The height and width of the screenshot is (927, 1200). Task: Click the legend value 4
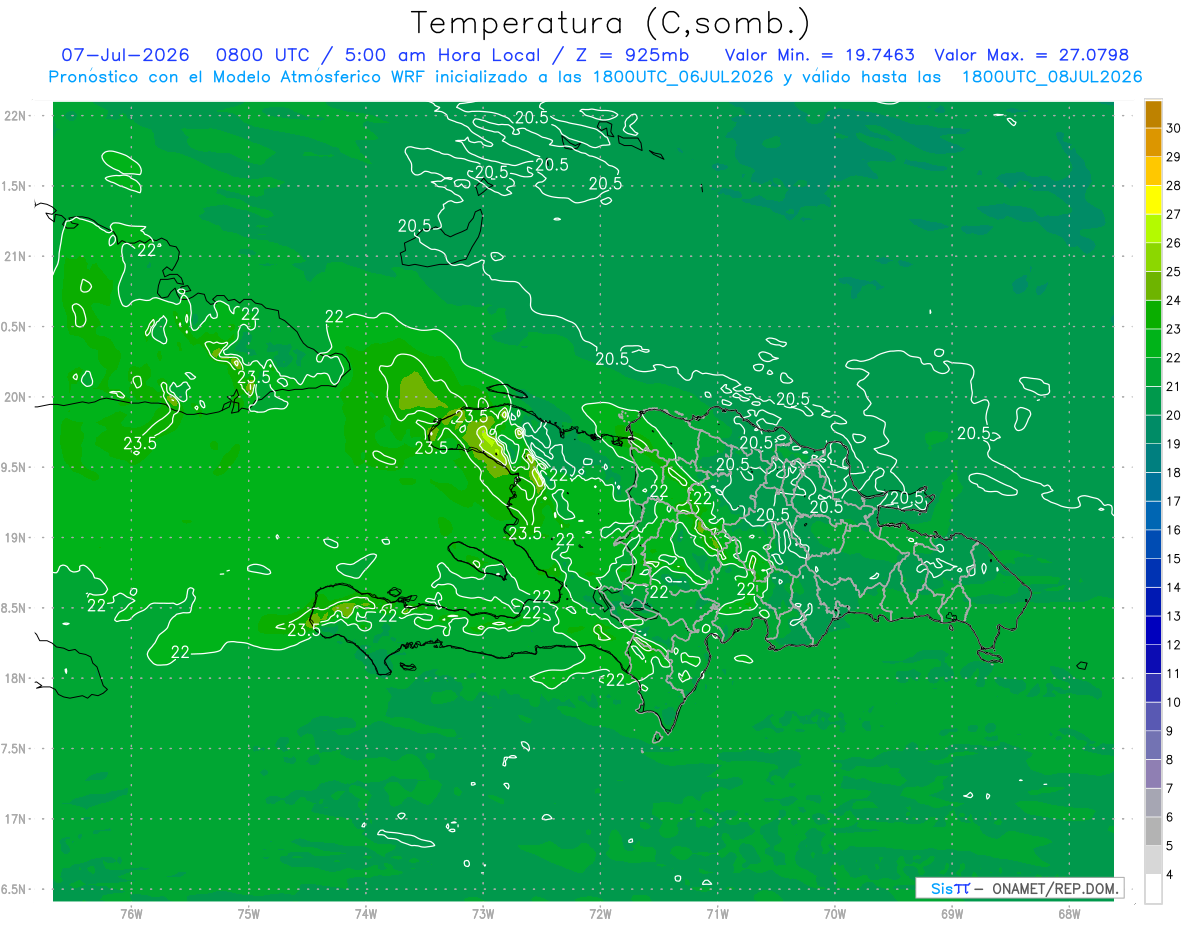tap(1171, 874)
